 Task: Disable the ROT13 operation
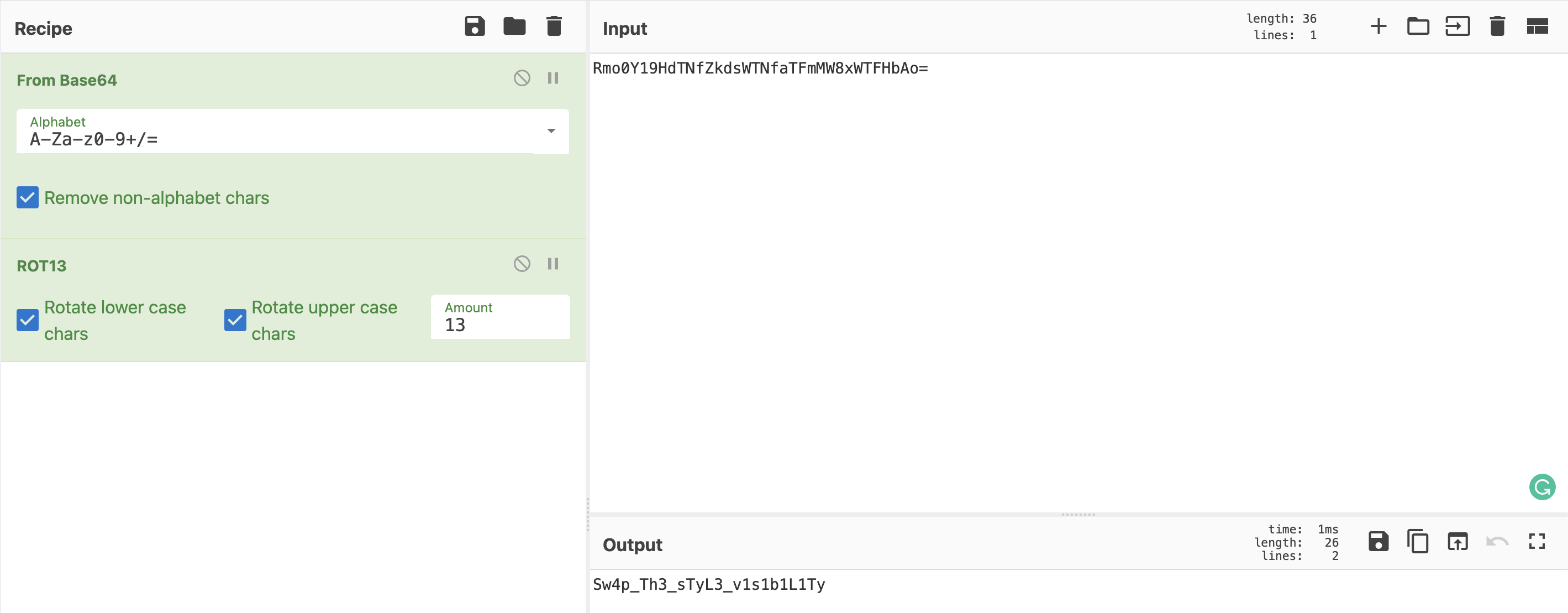522,264
